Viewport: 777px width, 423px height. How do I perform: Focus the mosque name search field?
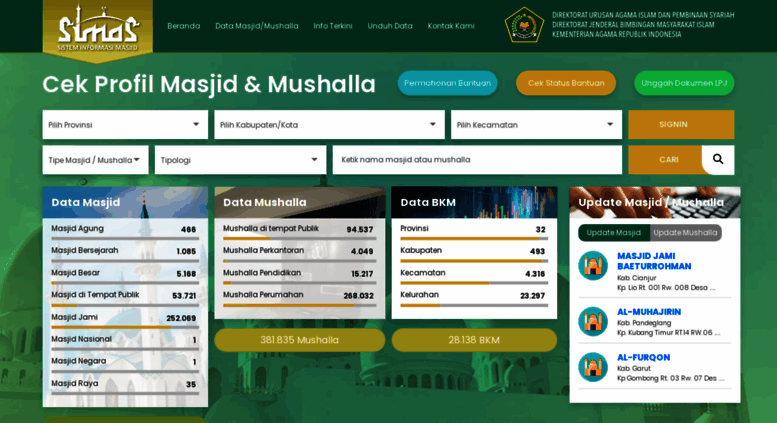[477, 159]
